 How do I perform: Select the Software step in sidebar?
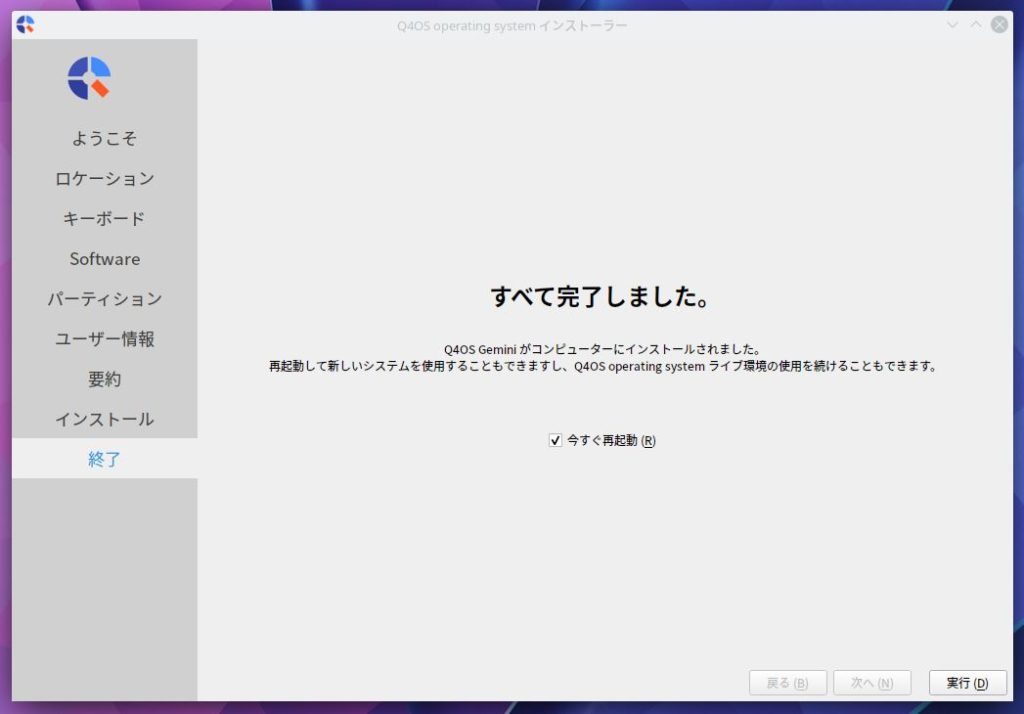(104, 259)
